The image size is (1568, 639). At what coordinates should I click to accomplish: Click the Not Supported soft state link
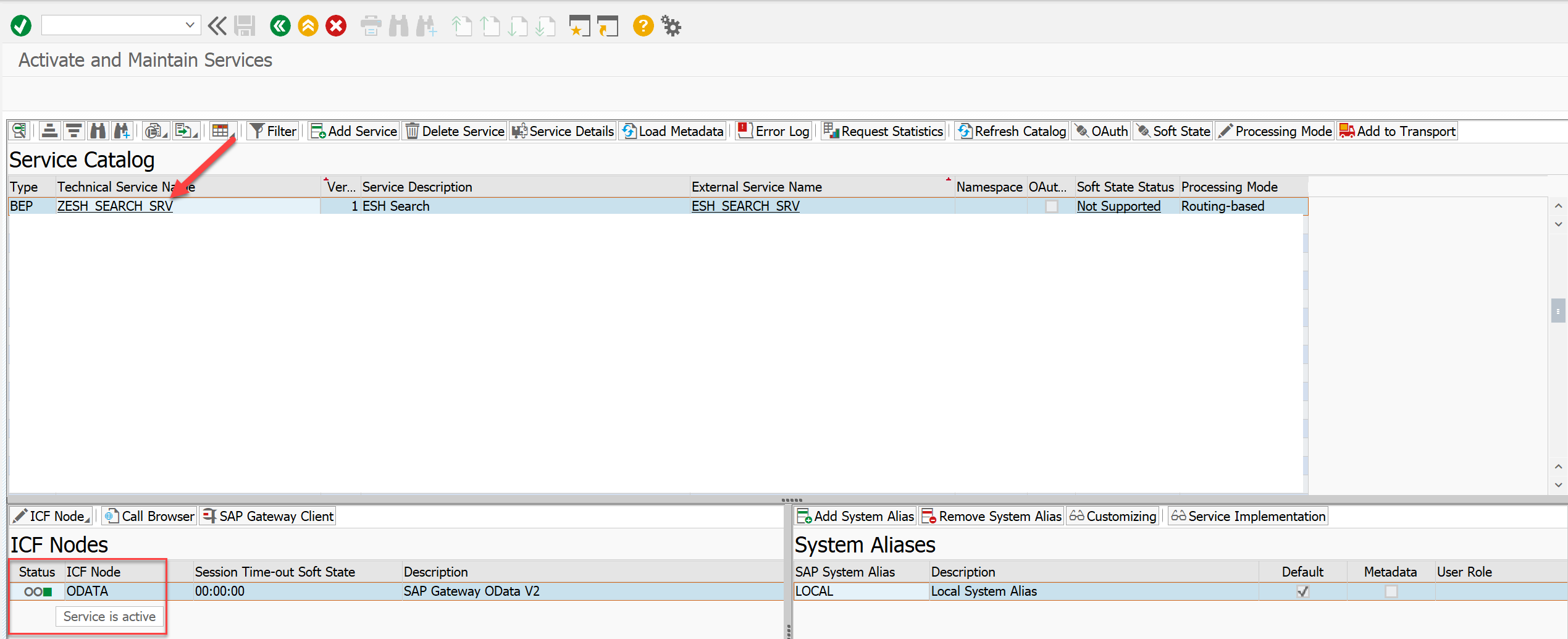tap(1118, 206)
